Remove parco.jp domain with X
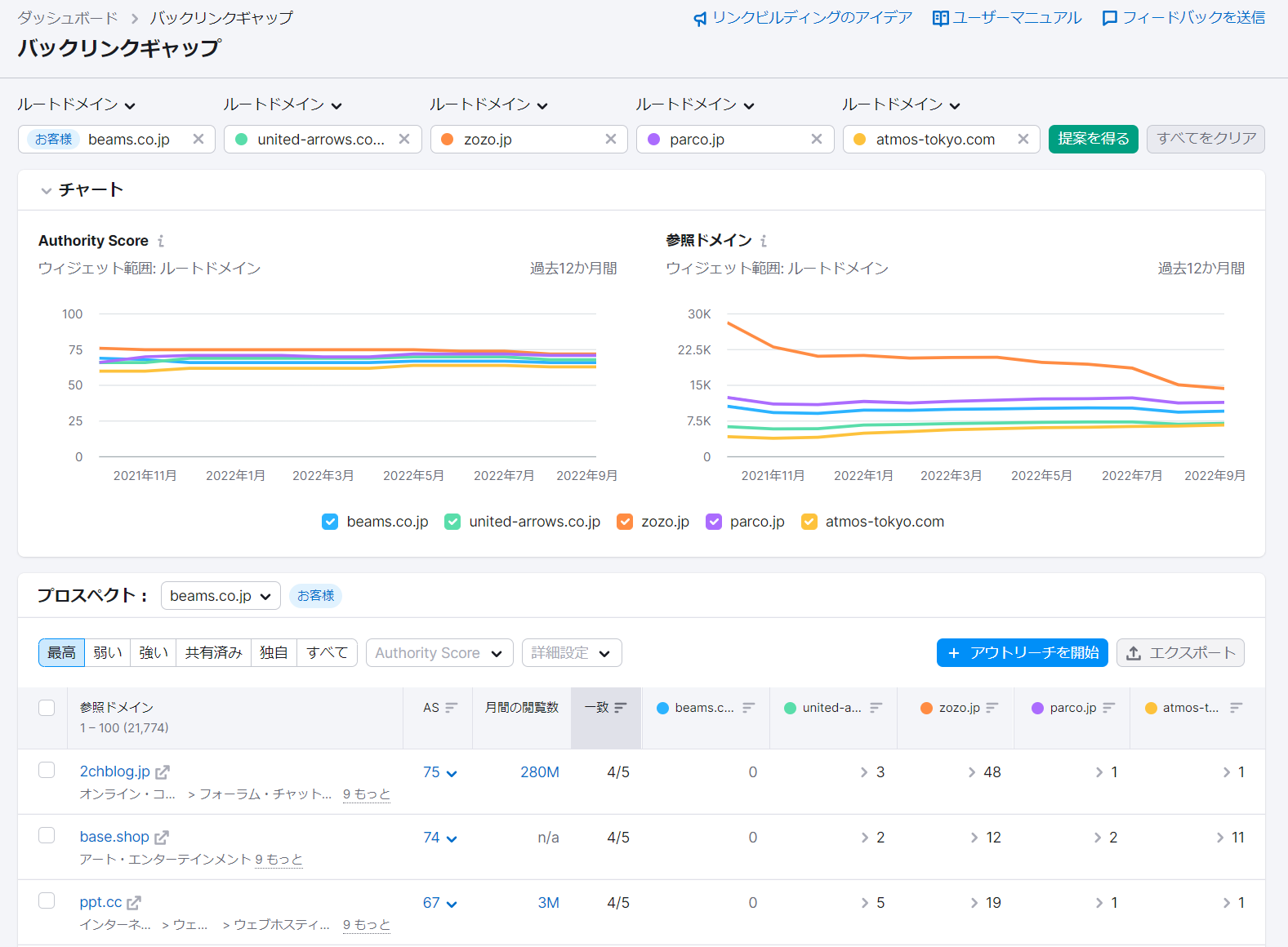The image size is (1288, 947). [817, 139]
